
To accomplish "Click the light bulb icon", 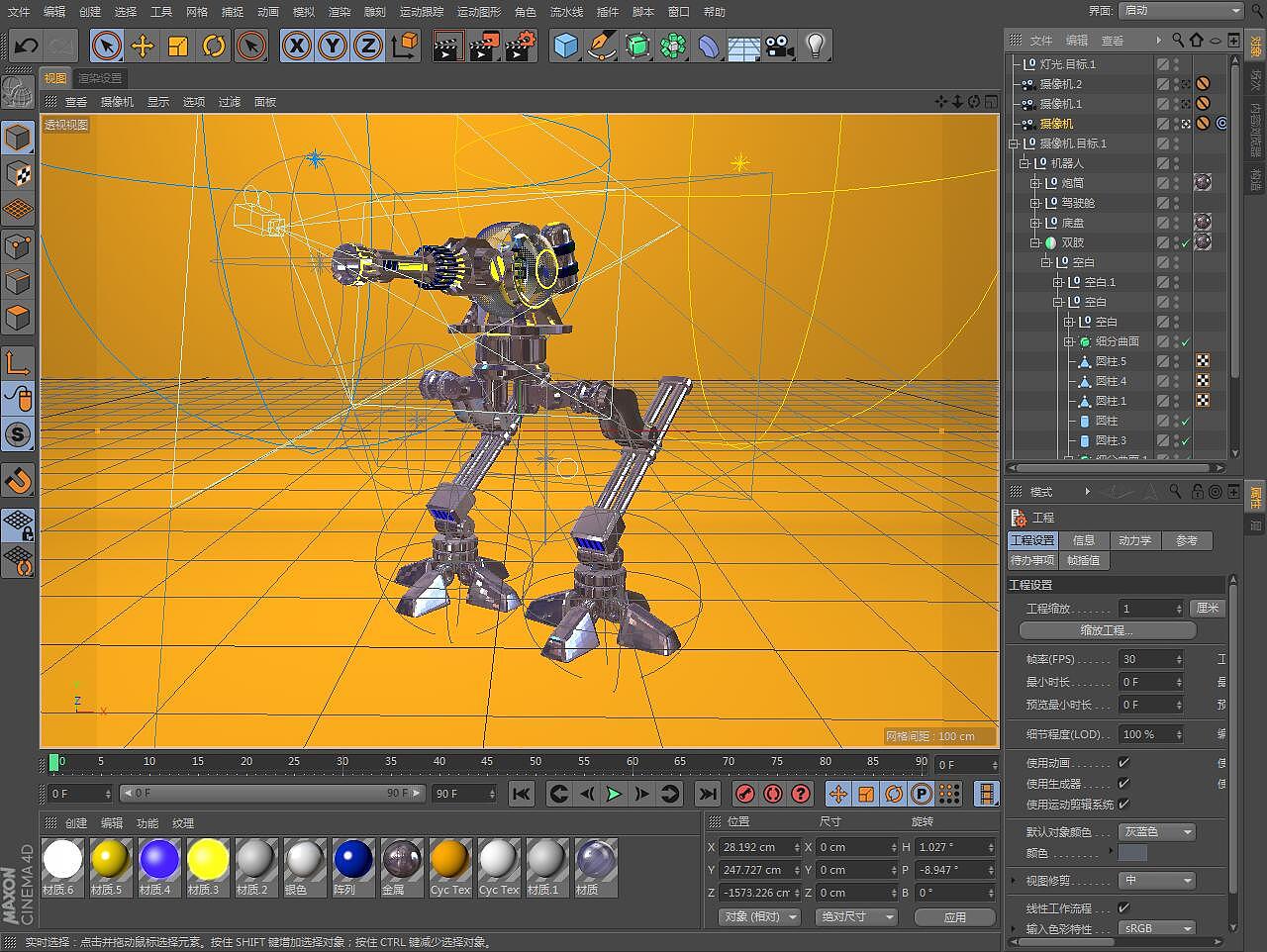I will point(815,46).
